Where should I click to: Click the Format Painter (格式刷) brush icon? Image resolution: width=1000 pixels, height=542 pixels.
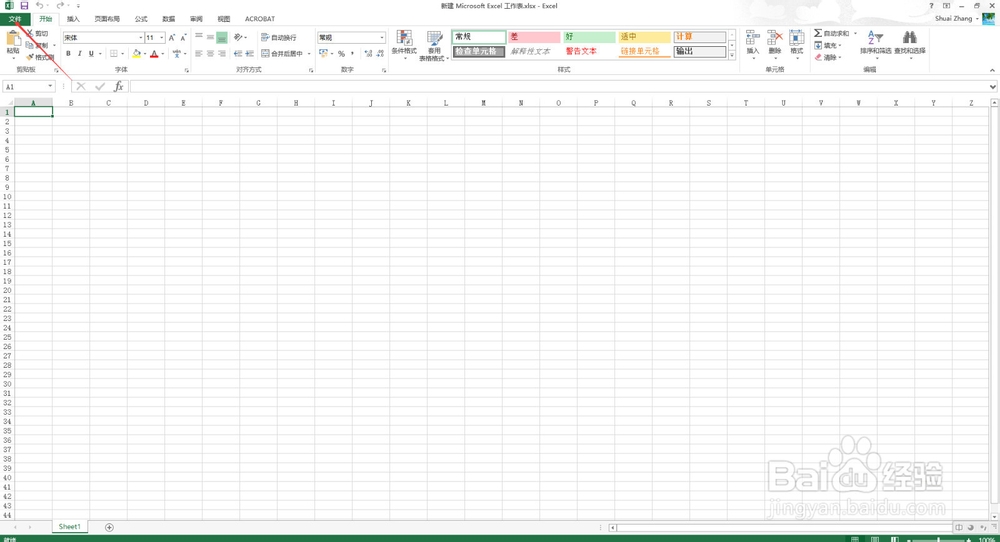[30, 57]
